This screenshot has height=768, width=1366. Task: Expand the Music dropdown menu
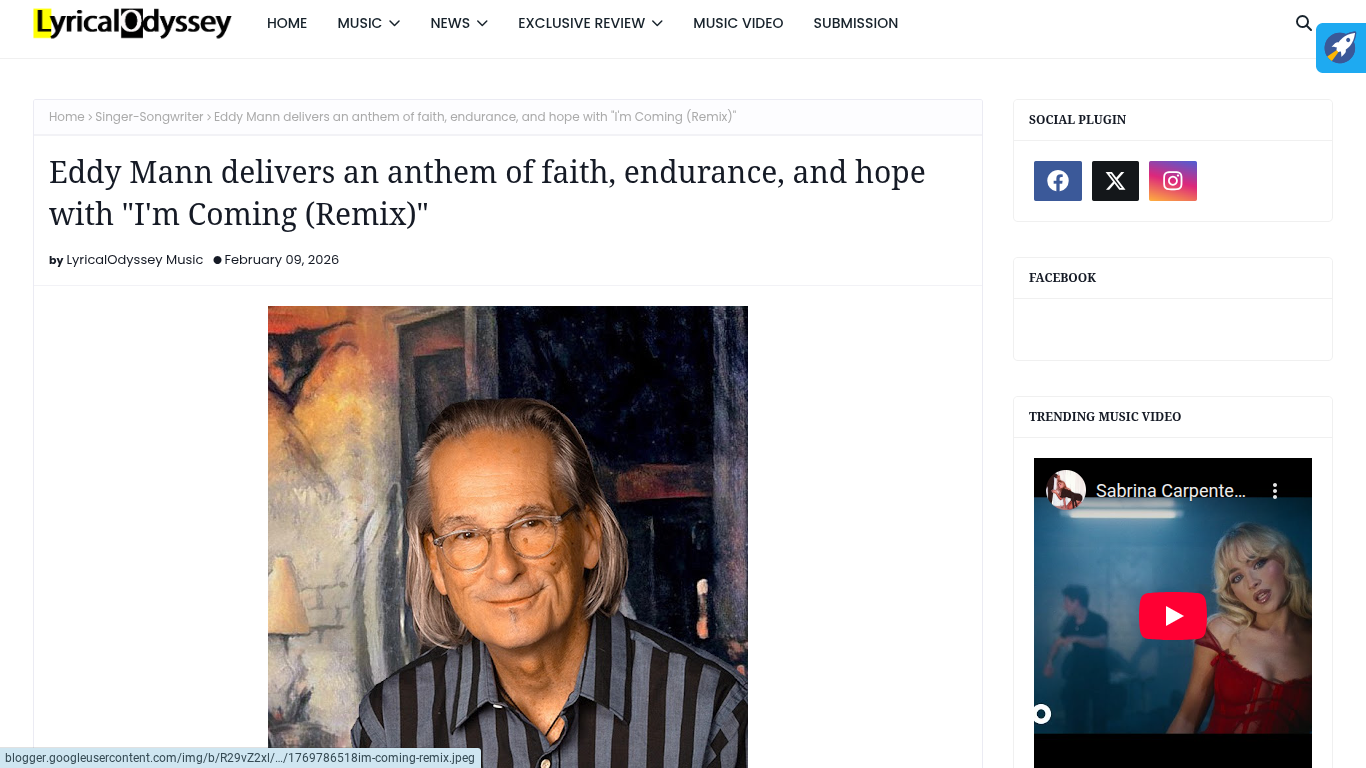pyautogui.click(x=368, y=23)
